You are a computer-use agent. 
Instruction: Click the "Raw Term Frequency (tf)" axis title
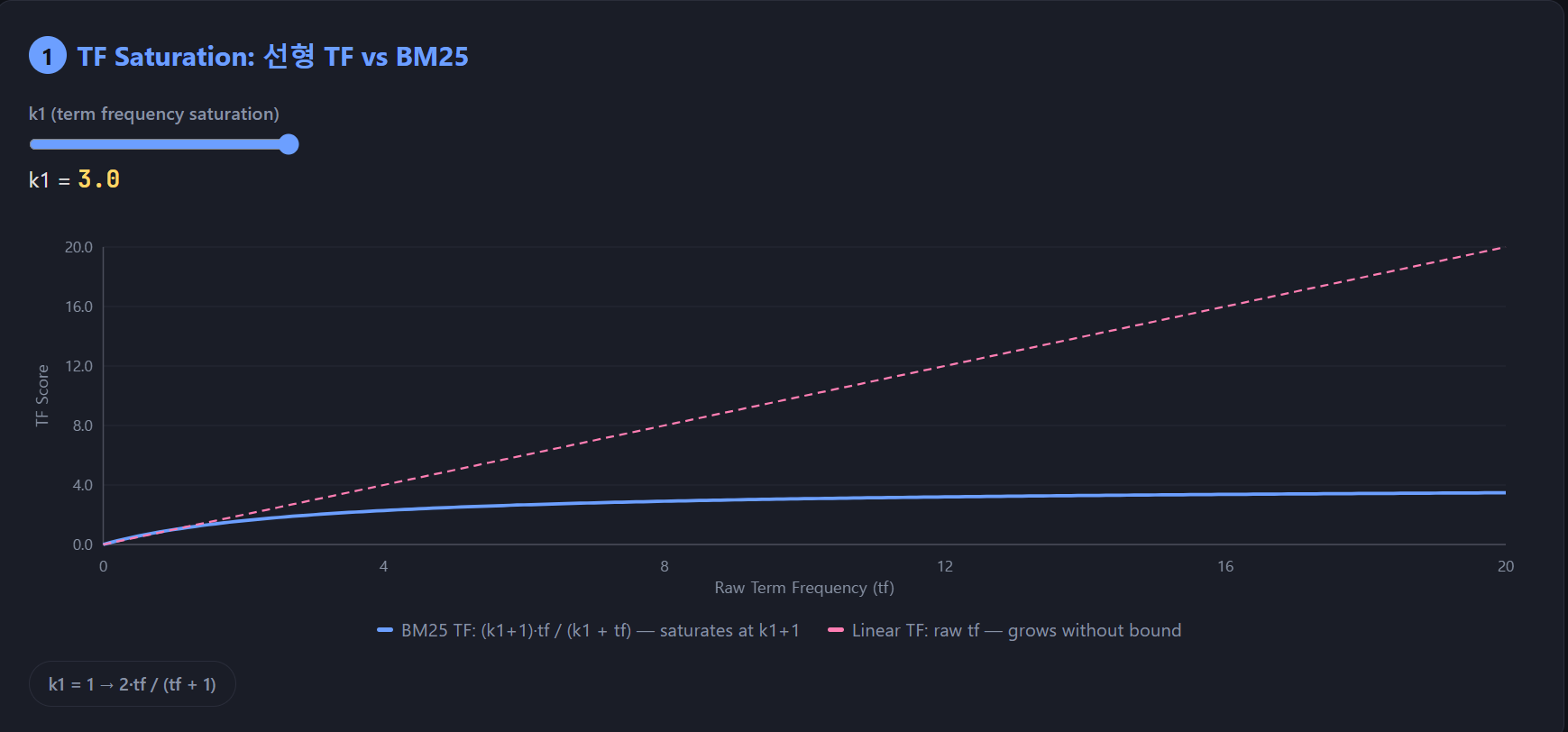(804, 588)
